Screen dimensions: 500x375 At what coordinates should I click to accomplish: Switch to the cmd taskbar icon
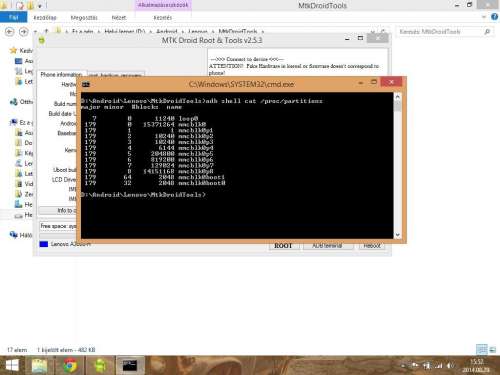tap(130, 366)
